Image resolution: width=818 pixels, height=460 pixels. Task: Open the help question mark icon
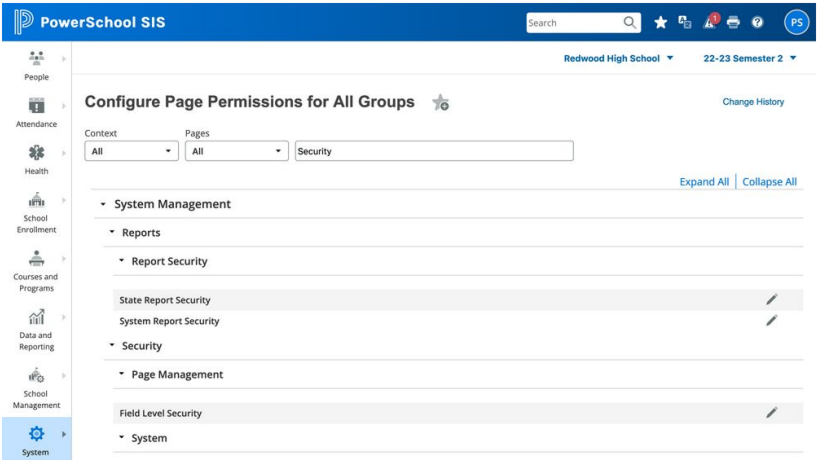coord(758,21)
